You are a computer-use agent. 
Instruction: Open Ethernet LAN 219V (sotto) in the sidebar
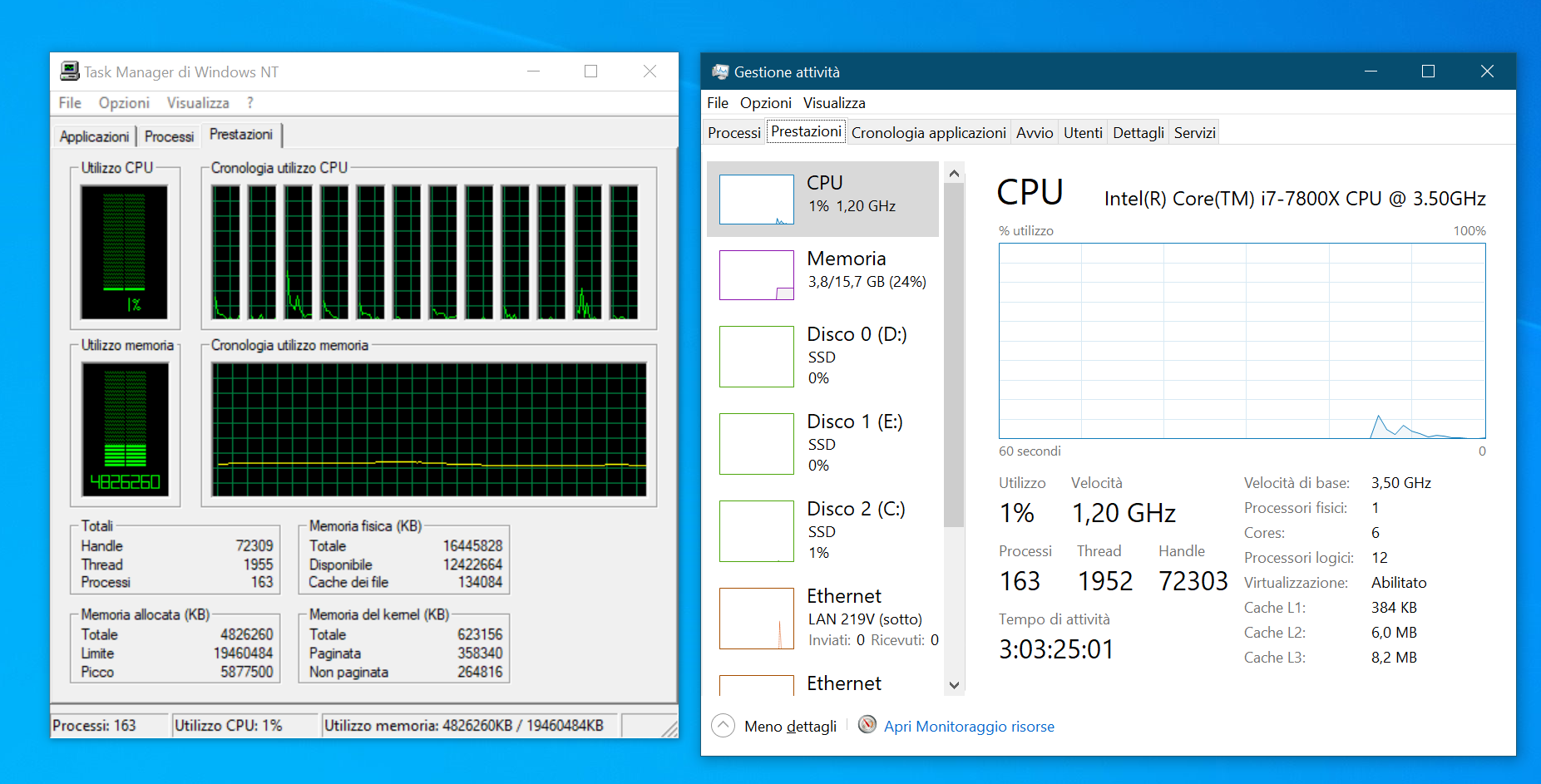point(823,618)
